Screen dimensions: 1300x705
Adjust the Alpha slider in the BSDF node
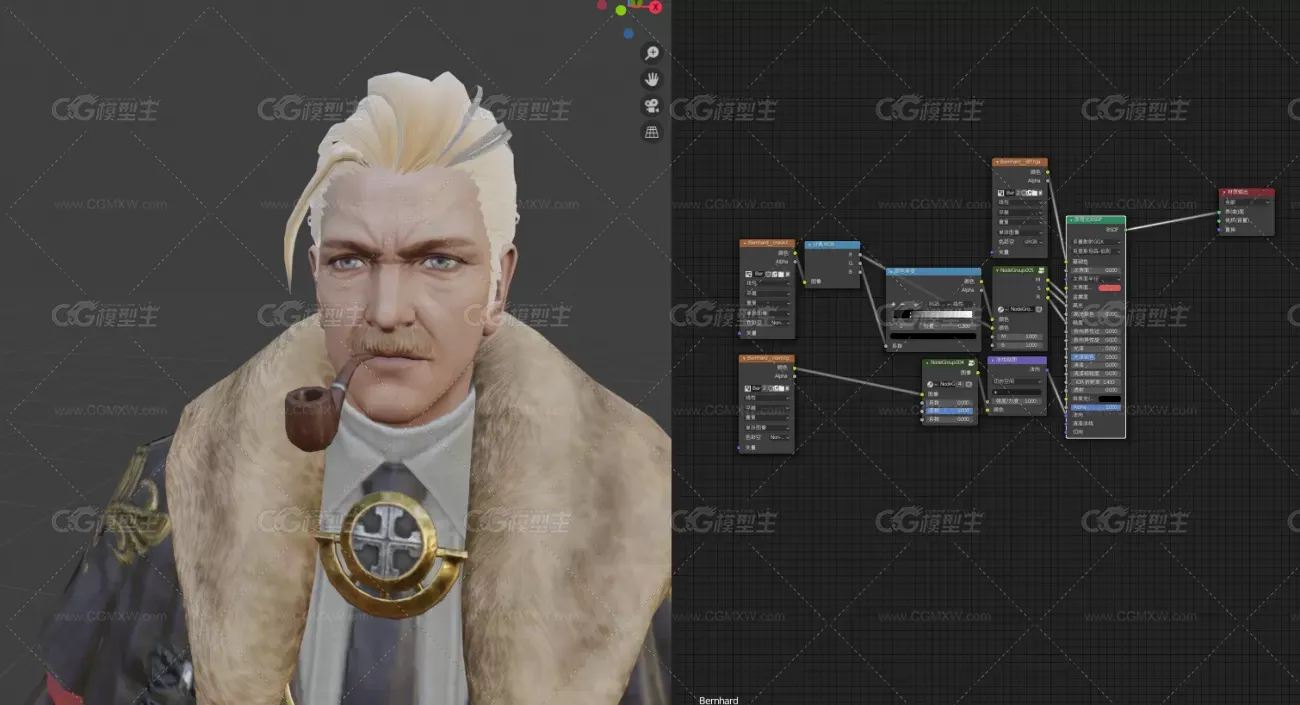tap(1096, 407)
